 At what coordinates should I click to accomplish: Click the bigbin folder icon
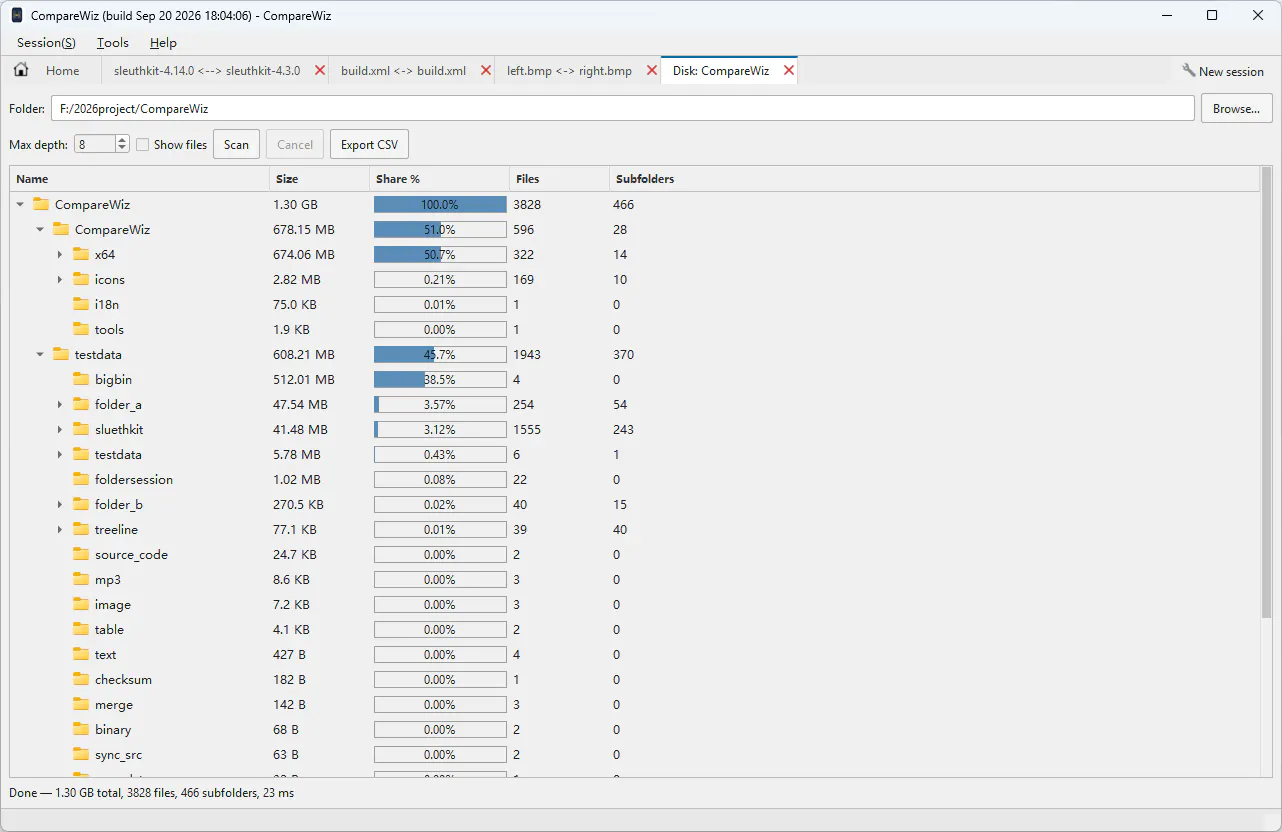tap(81, 379)
